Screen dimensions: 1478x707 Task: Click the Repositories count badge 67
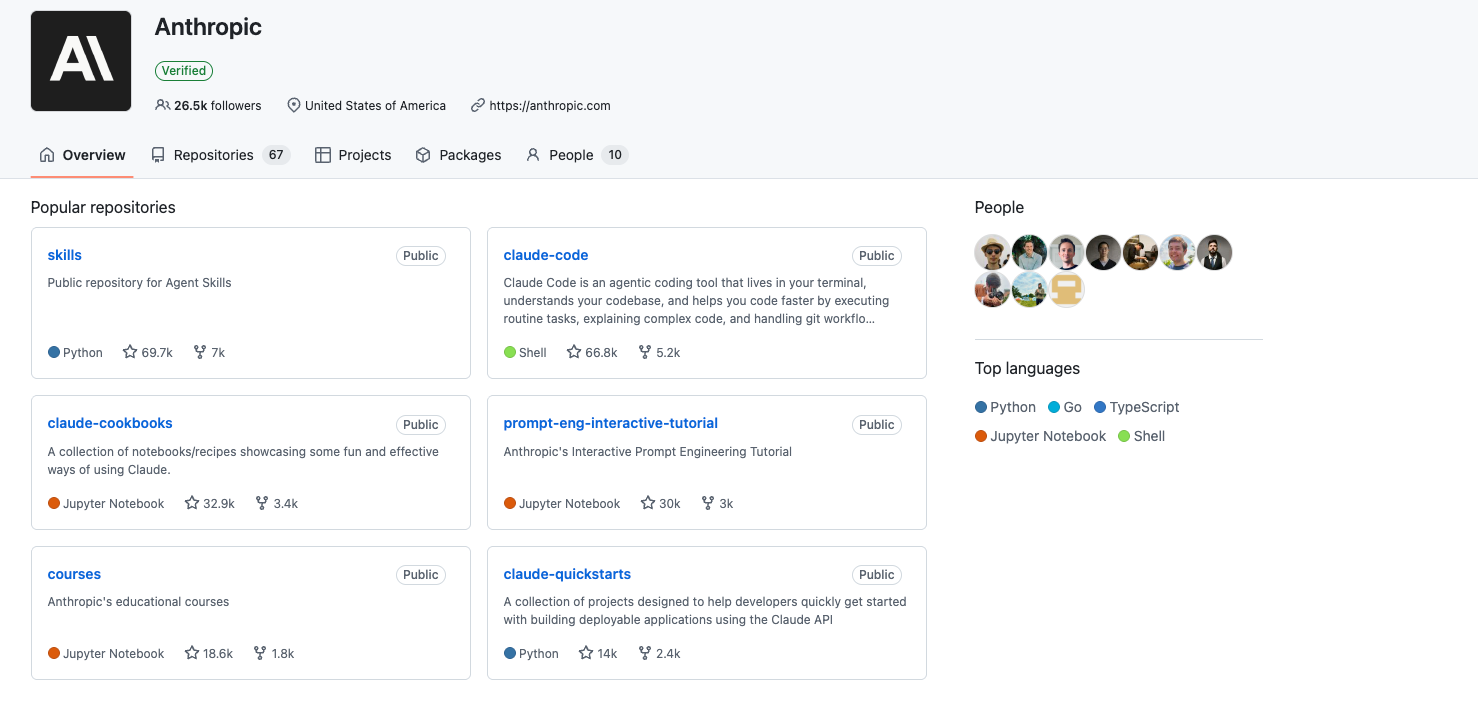click(x=276, y=155)
